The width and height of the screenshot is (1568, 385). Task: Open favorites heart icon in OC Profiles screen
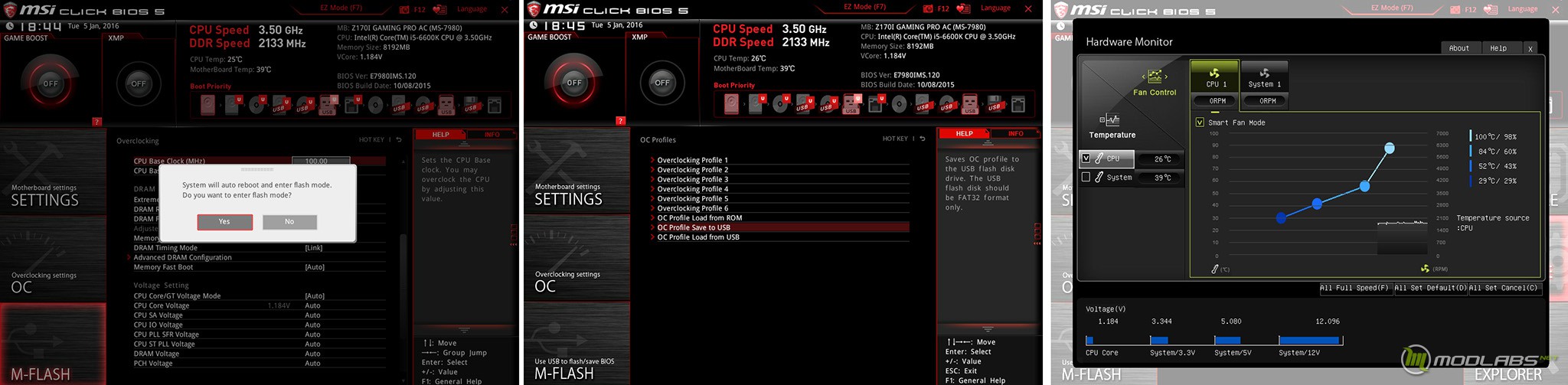coord(963,8)
